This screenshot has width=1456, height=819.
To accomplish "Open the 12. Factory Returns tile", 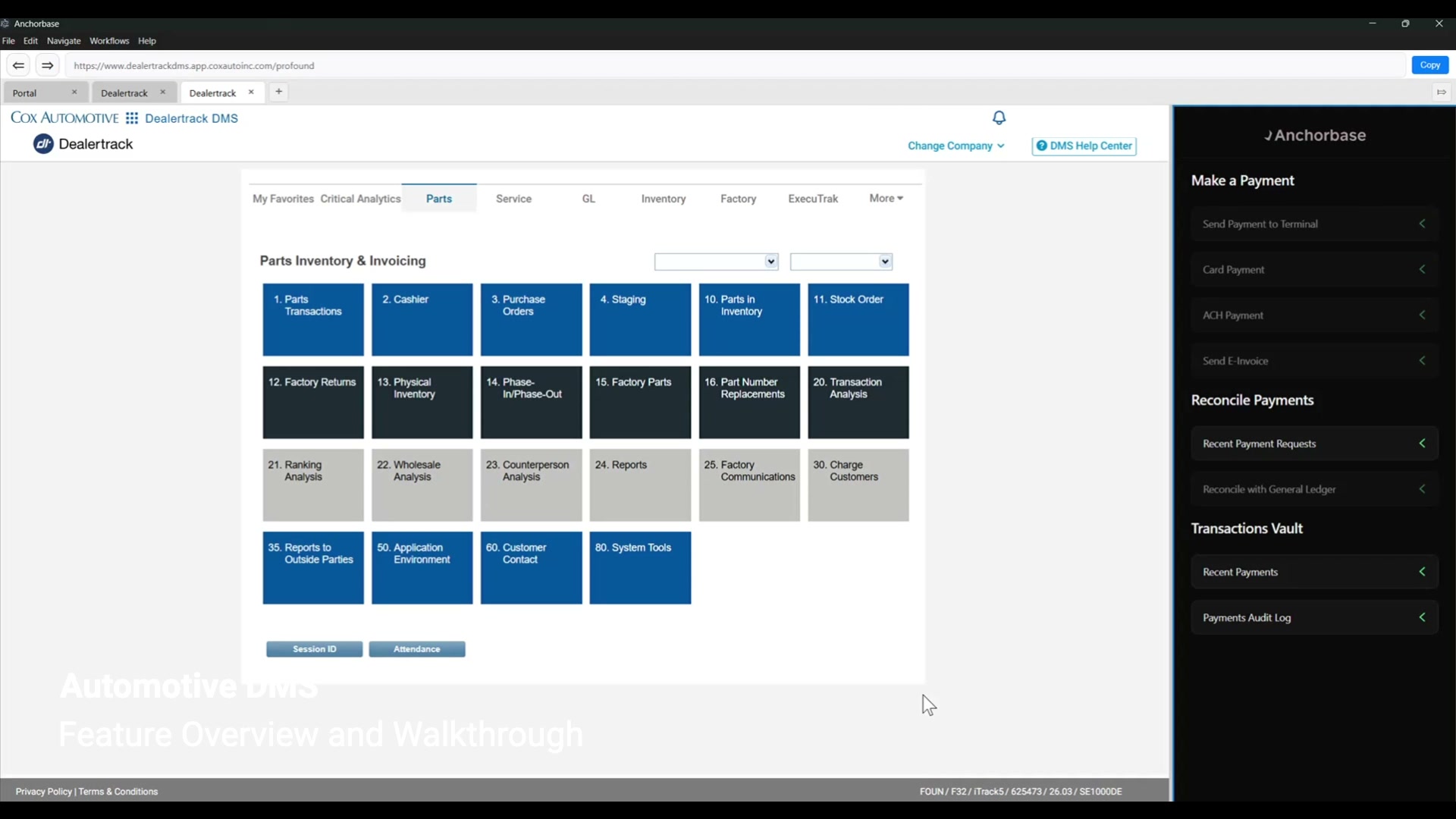I will 313,402.
